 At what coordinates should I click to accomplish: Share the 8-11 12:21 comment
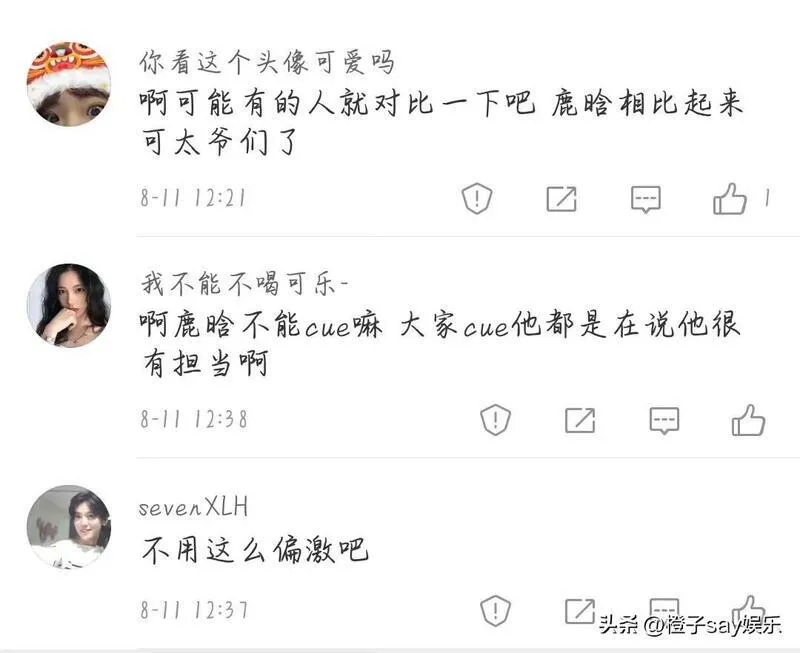pos(561,198)
